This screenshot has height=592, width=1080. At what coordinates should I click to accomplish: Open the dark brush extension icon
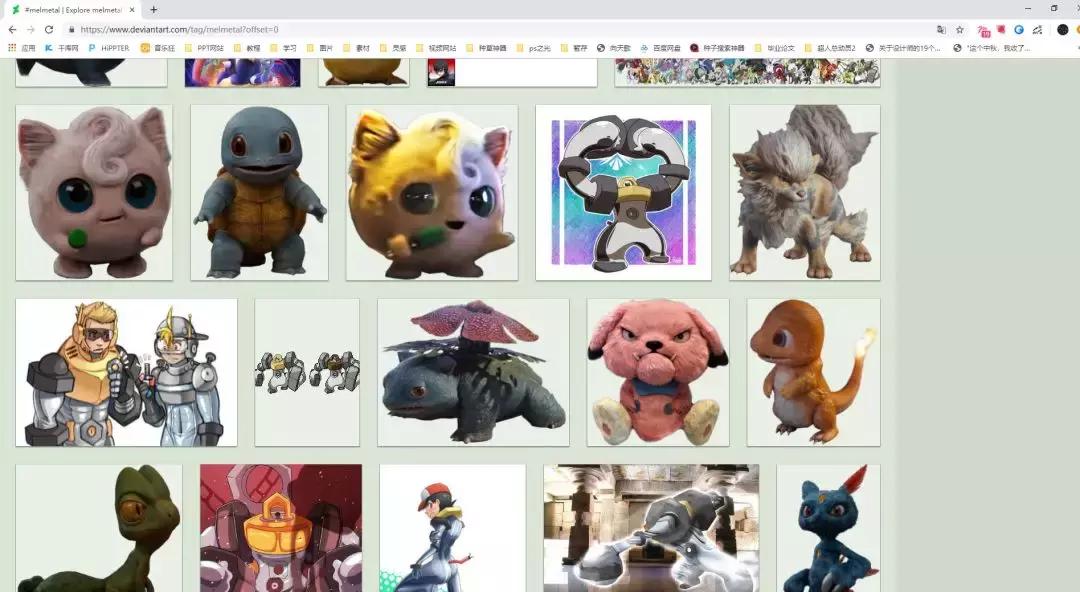tap(1037, 30)
